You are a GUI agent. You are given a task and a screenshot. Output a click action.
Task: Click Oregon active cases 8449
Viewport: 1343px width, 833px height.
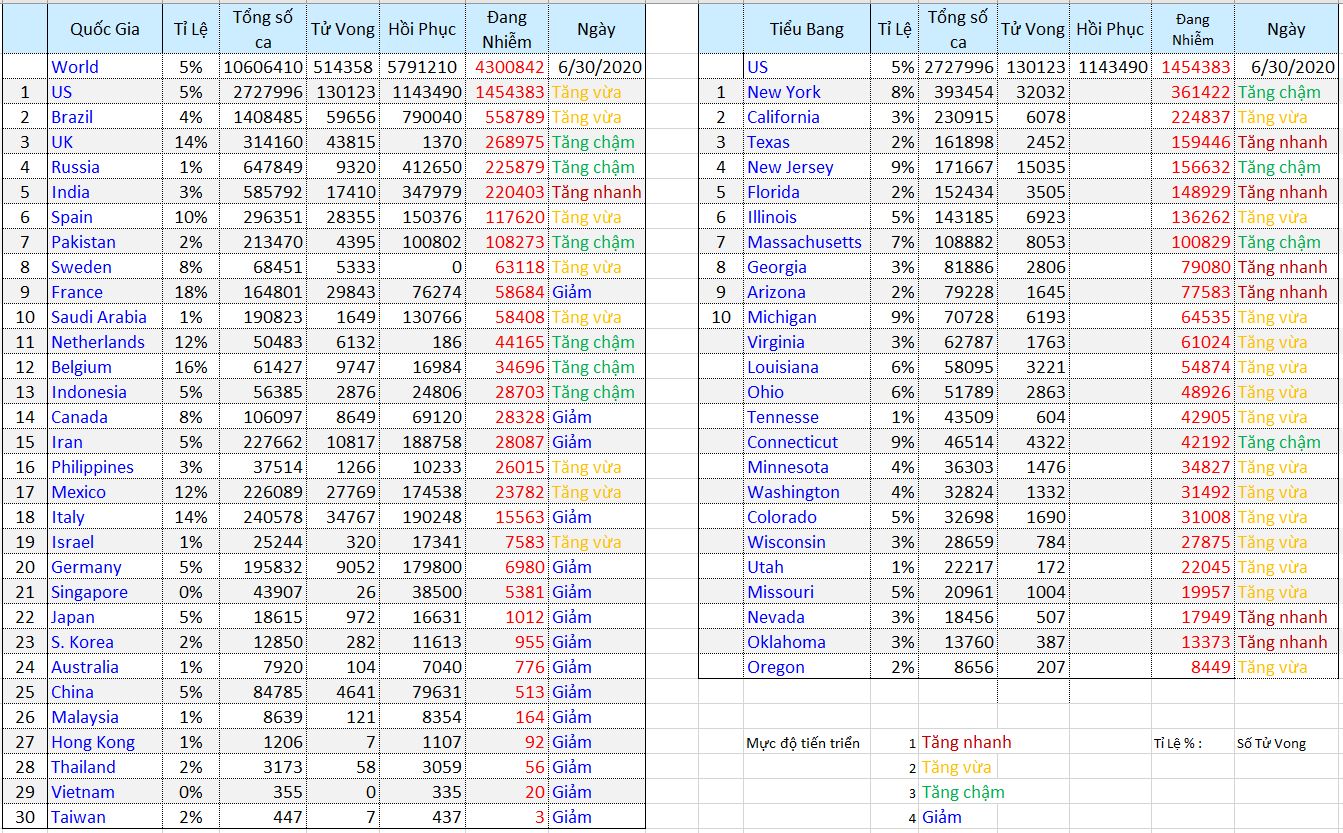tap(1192, 667)
